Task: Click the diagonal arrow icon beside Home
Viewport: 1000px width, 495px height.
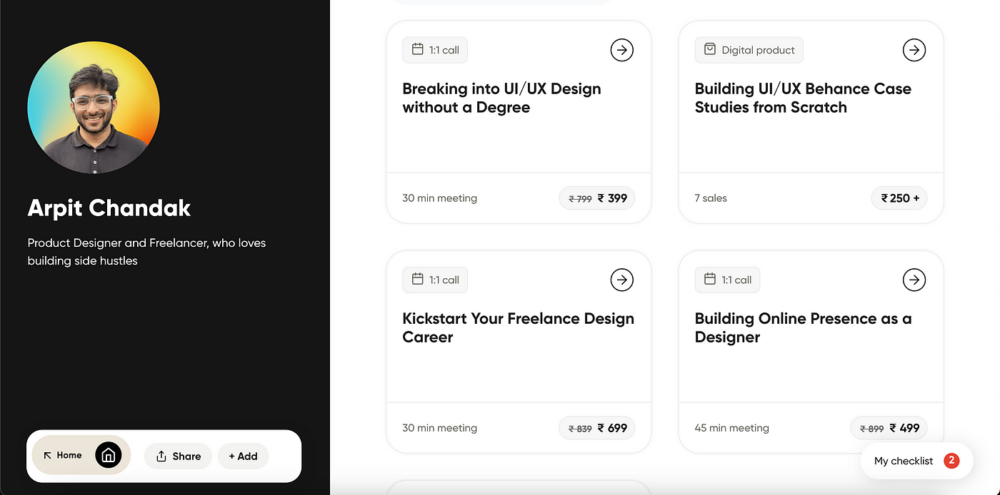Action: 47,455
